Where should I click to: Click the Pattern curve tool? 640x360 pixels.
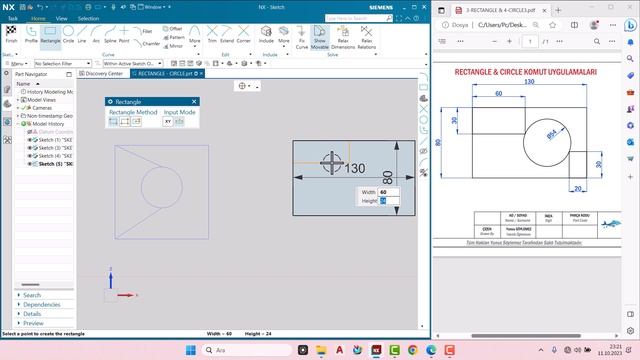[174, 37]
